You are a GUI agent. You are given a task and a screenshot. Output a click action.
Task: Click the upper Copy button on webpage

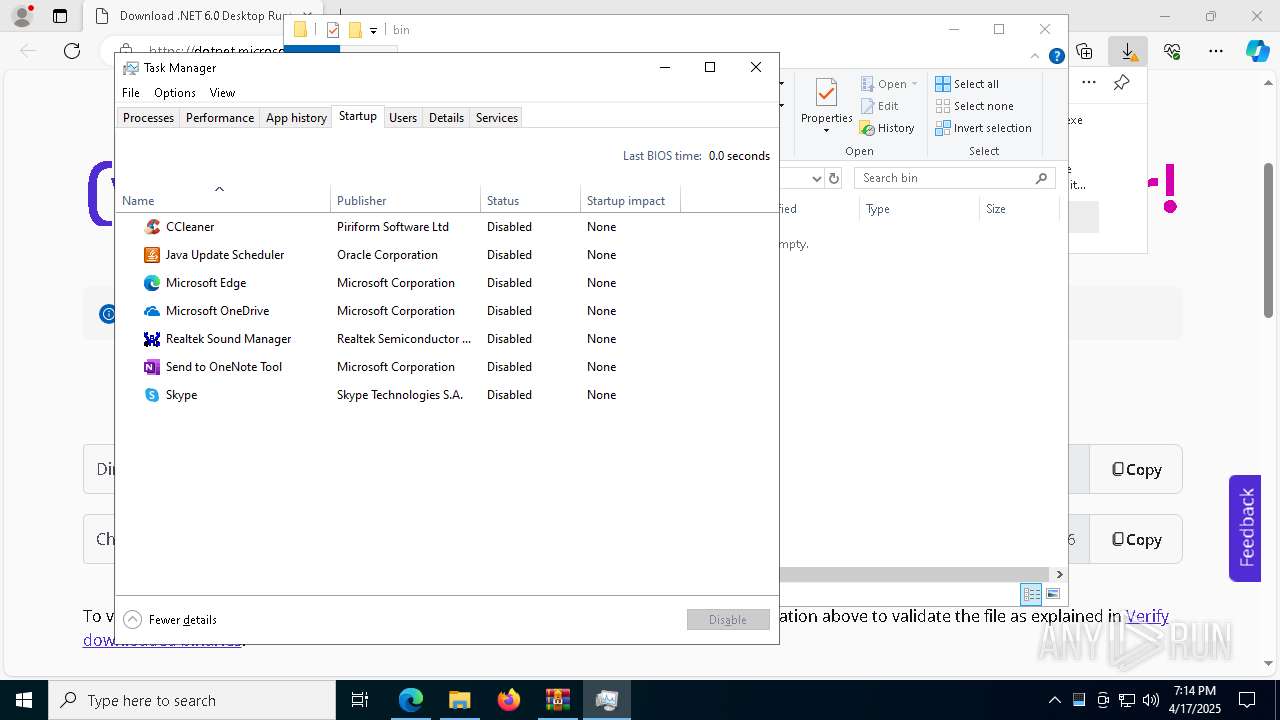click(x=1136, y=470)
